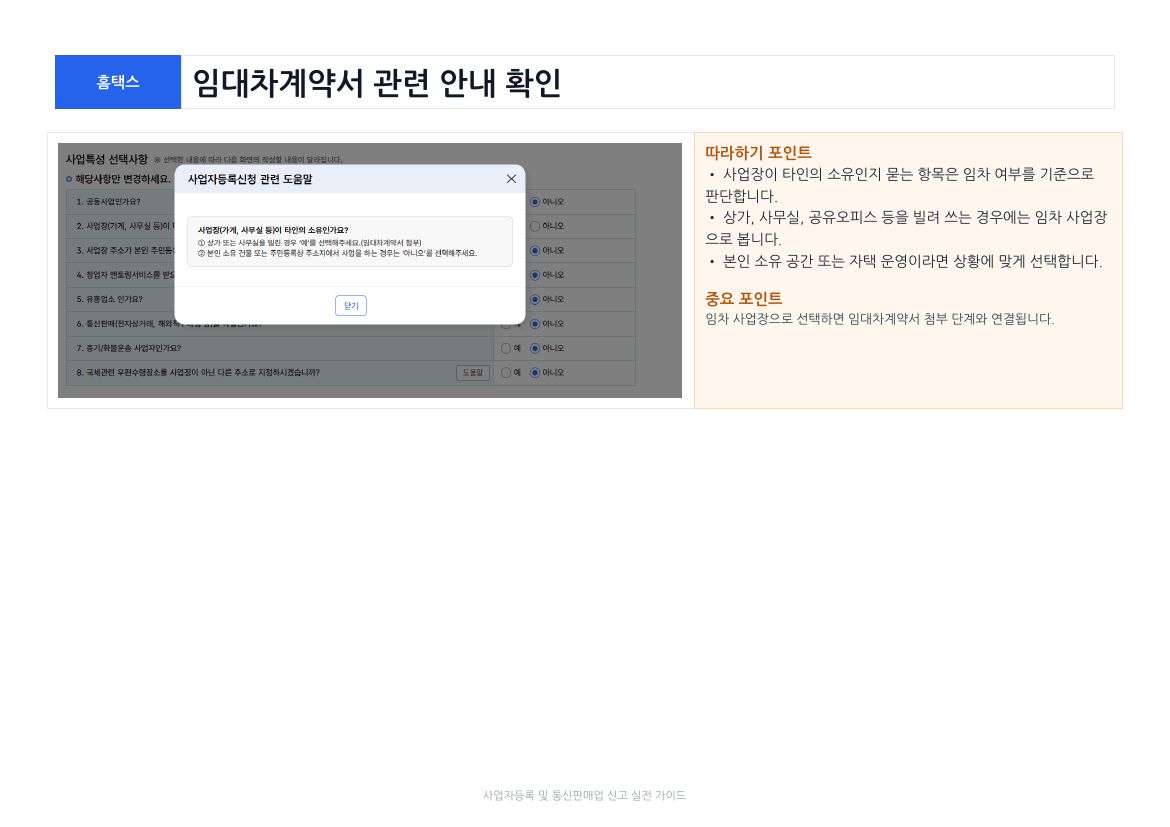
Task: Click footer text 사업자등록 및 통신판매업 신고 실전 가이드
Action: [x=584, y=796]
